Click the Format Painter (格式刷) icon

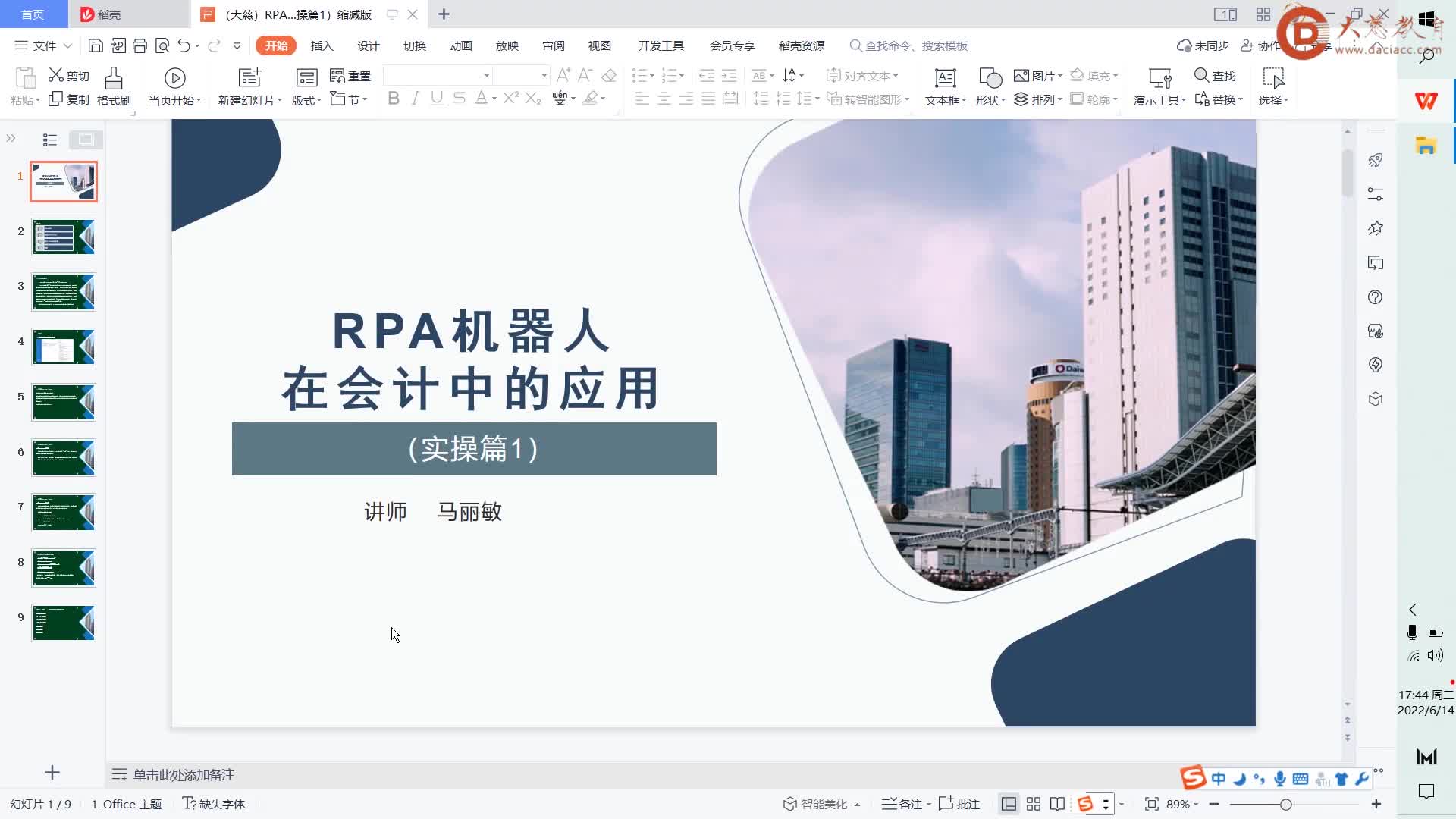(x=113, y=78)
